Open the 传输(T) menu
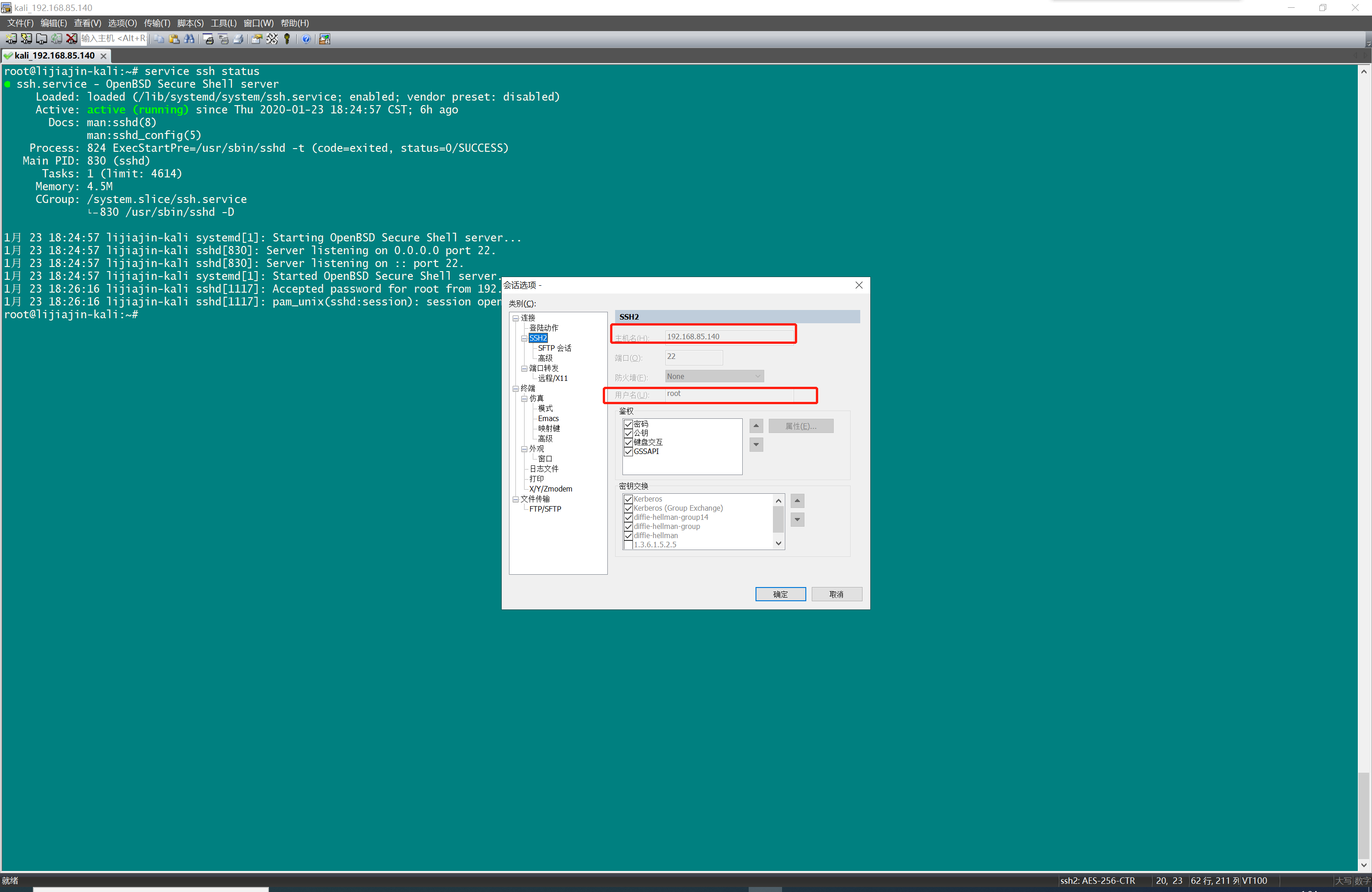The height and width of the screenshot is (892, 1372). tap(157, 23)
